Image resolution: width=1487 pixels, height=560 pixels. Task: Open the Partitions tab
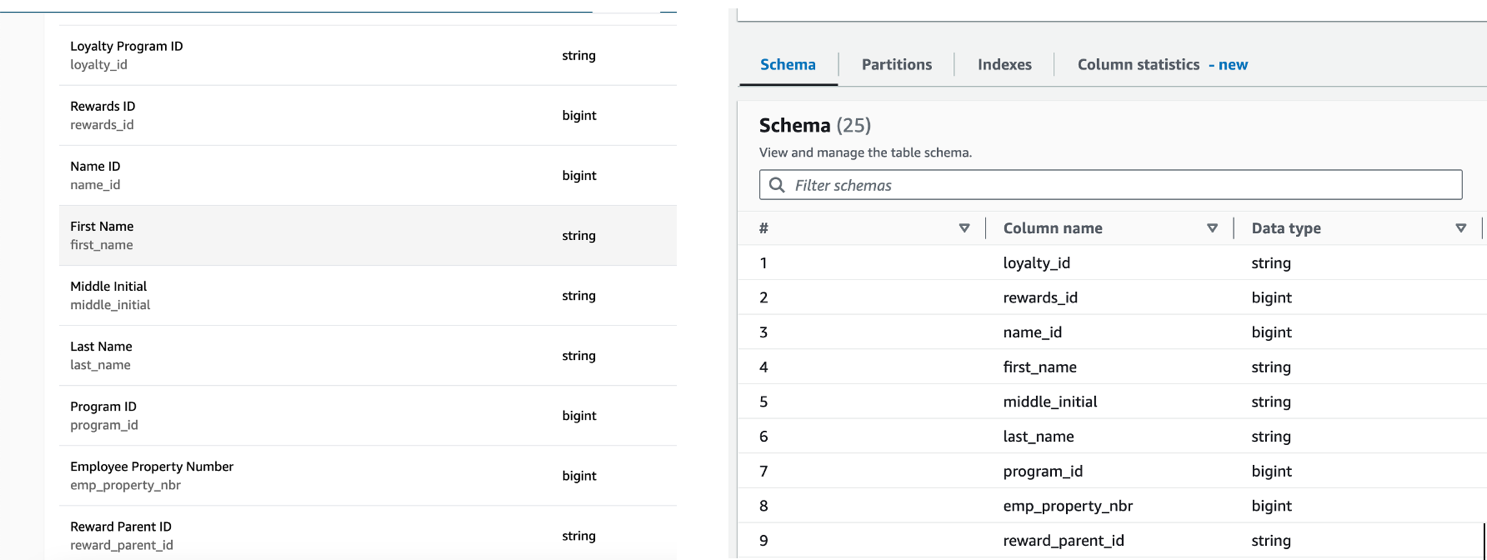click(897, 65)
